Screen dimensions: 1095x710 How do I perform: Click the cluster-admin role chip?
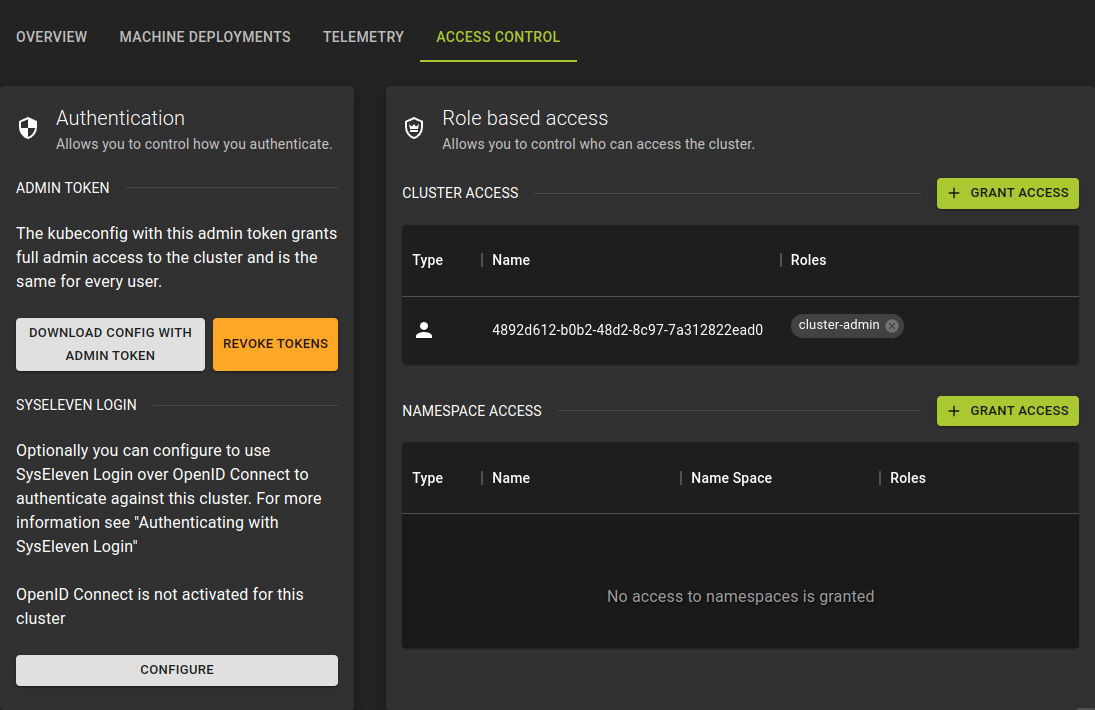(840, 325)
